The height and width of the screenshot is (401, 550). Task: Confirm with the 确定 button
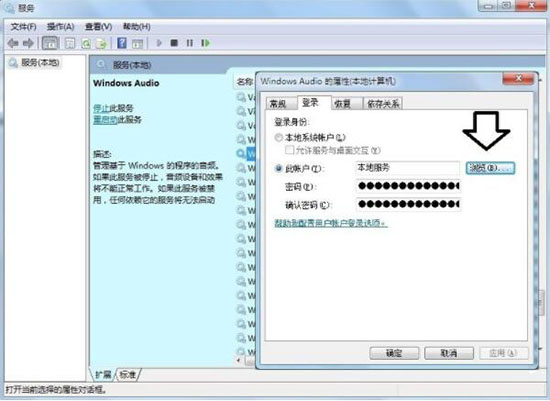394,353
